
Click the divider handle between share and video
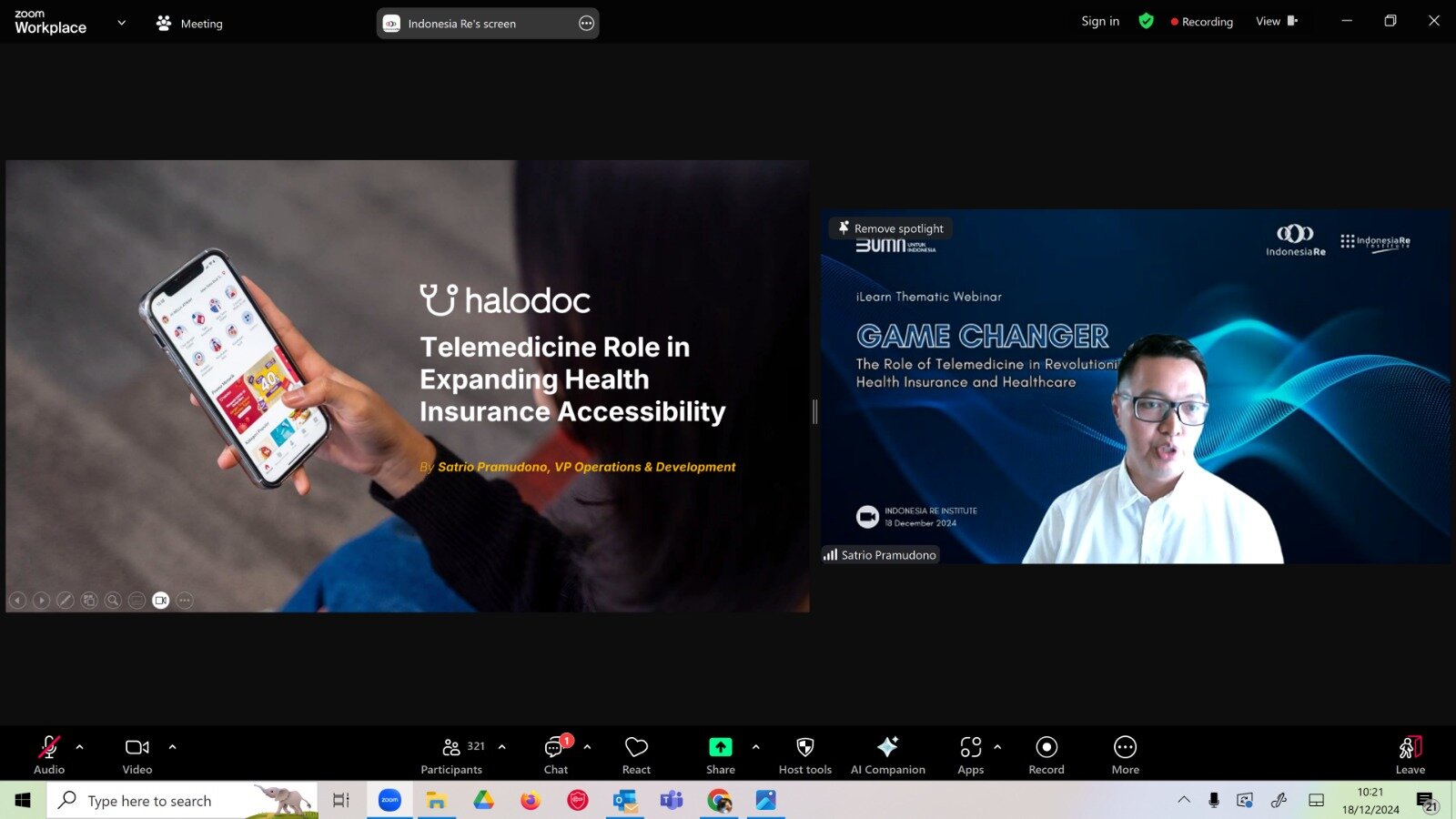point(815,412)
